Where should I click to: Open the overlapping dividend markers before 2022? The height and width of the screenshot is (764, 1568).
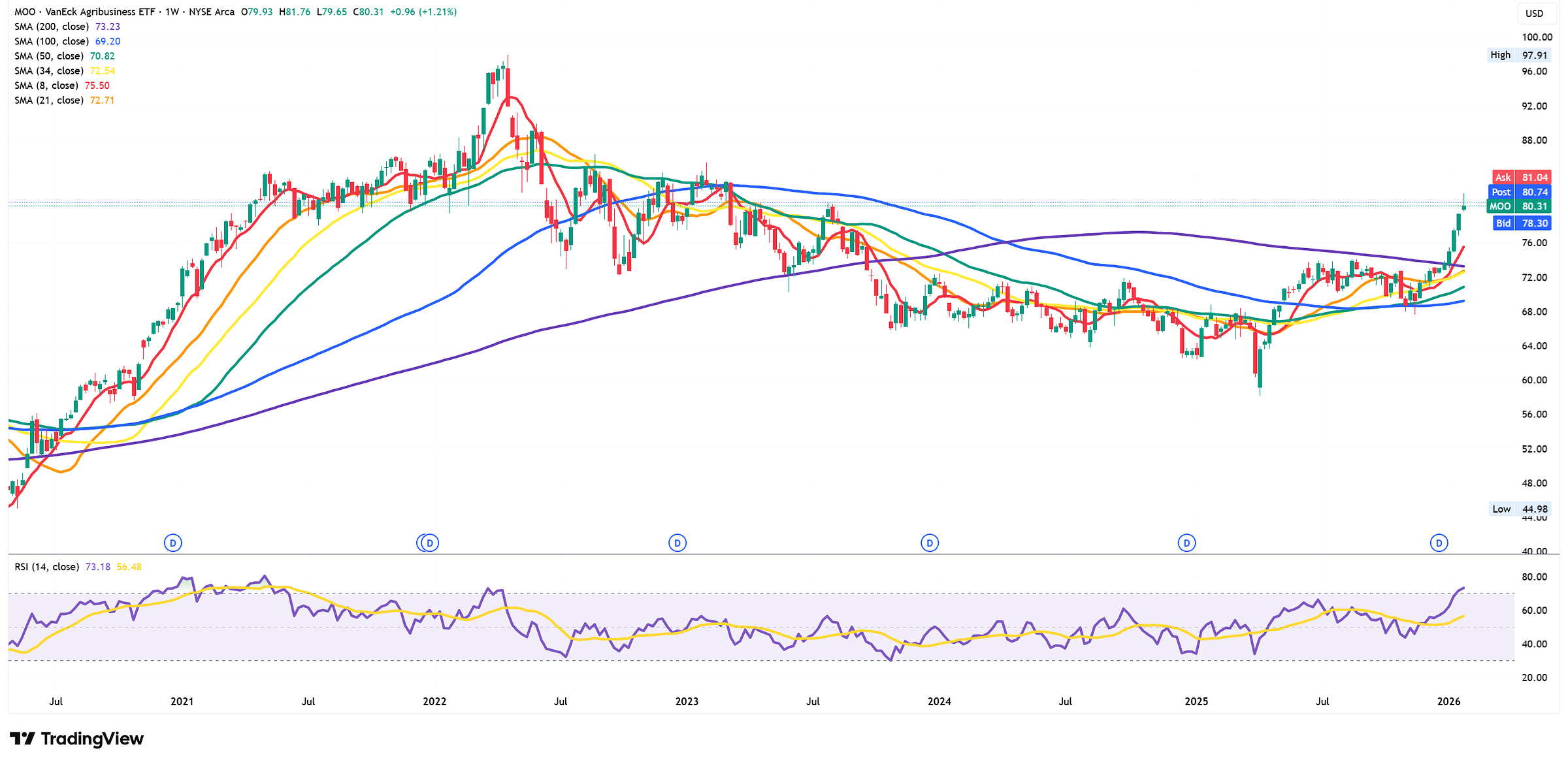coord(428,543)
